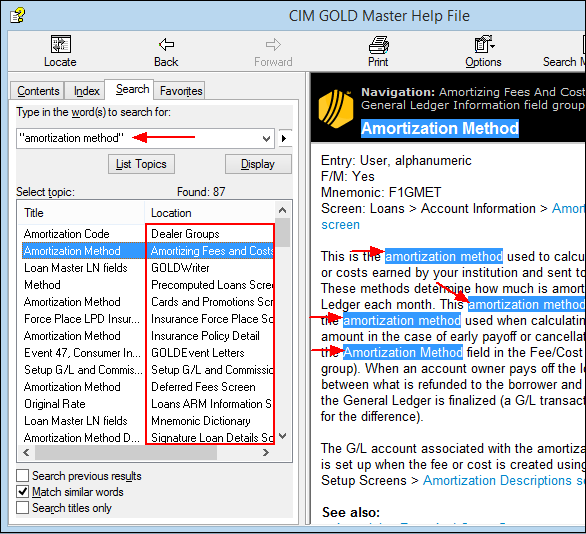586x534 pixels.
Task: Open the search term dropdown arrow
Action: point(266,139)
